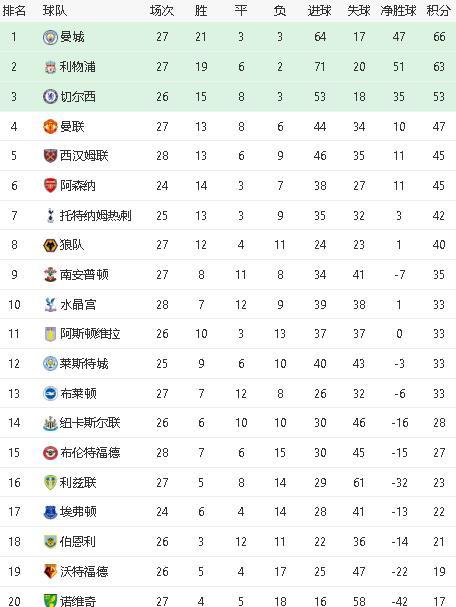
Task: Open the 南安普顿 team name link
Action: [84, 275]
